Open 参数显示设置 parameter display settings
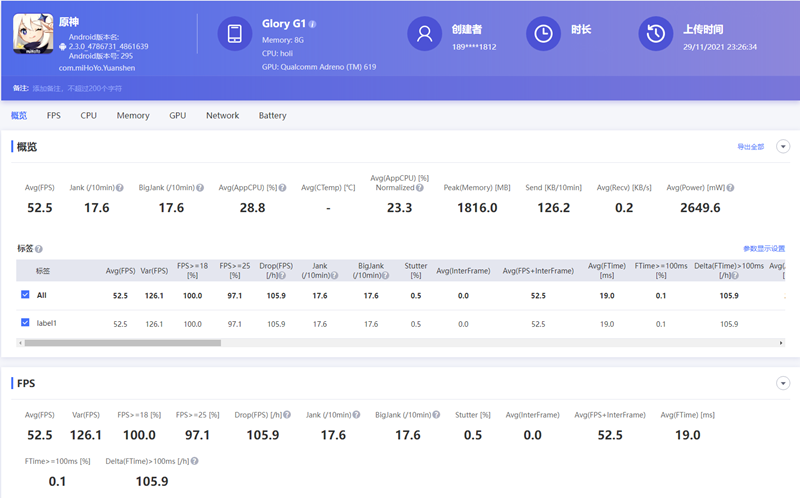The height and width of the screenshot is (498, 800). click(763, 248)
